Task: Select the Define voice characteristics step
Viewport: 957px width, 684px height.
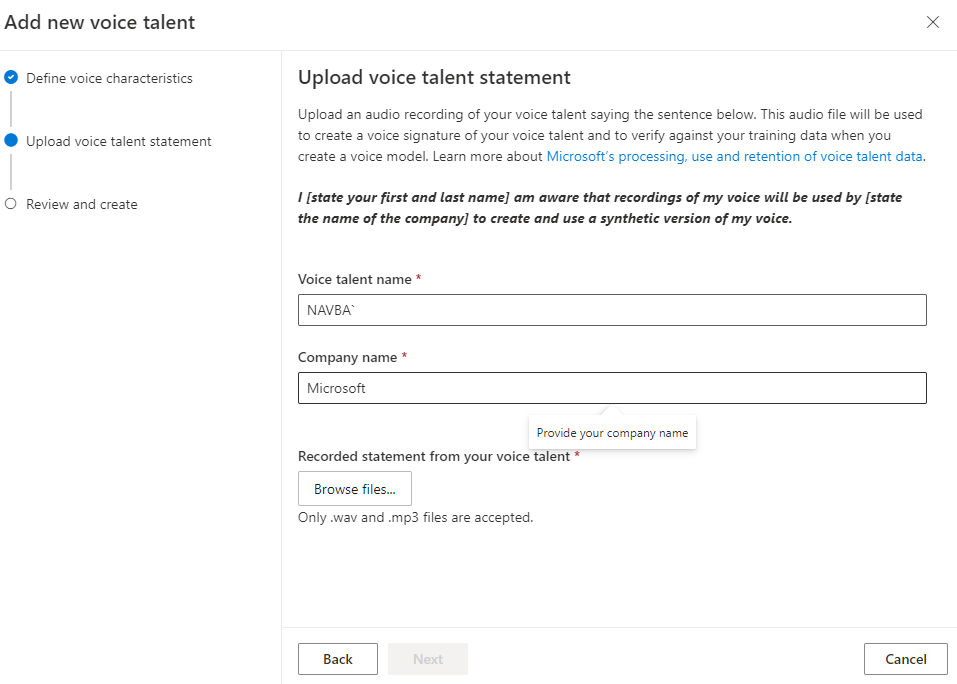Action: tap(110, 77)
